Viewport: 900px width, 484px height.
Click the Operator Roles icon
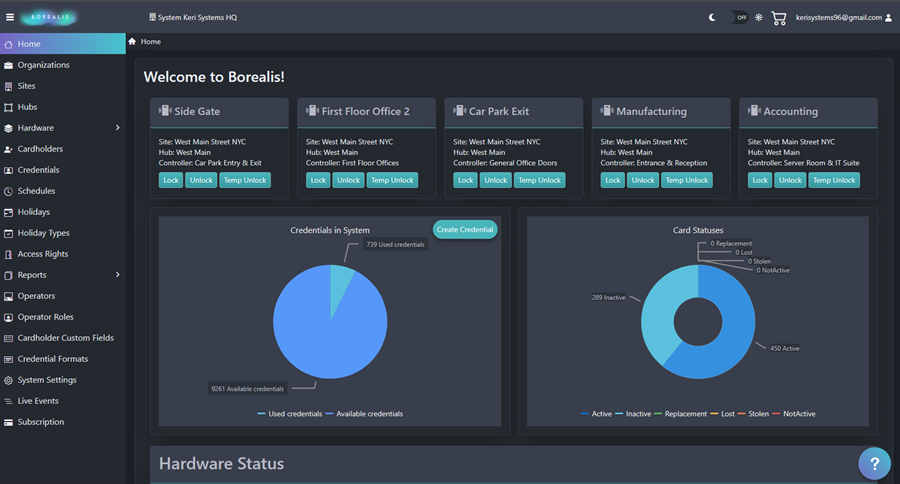[x=8, y=317]
